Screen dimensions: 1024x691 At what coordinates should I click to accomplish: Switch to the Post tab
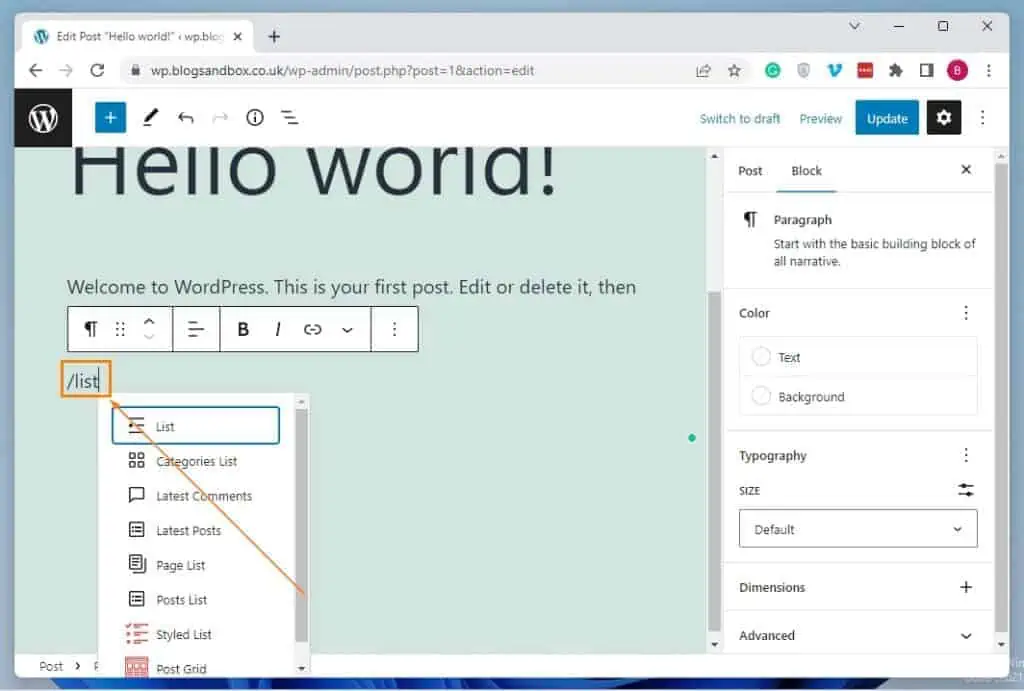tap(750, 171)
